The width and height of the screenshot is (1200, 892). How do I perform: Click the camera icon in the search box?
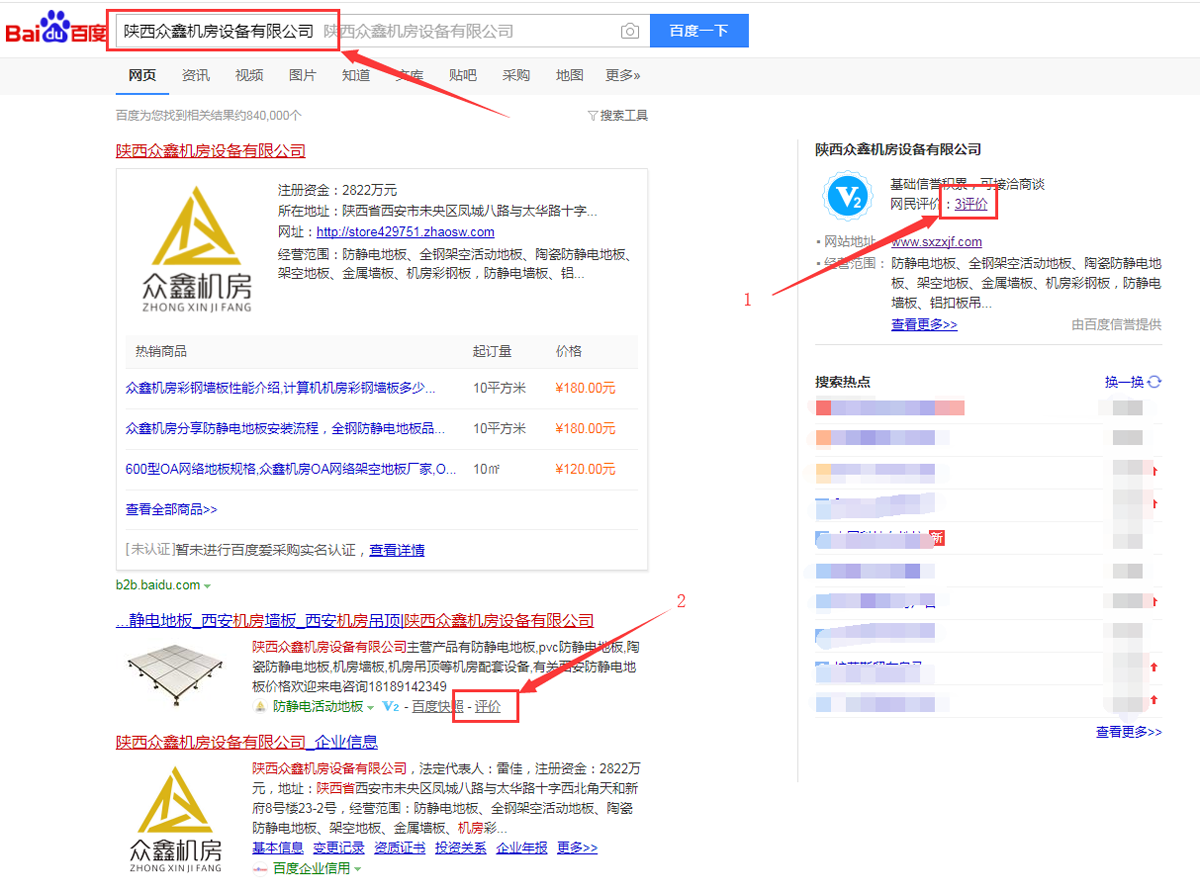click(630, 31)
